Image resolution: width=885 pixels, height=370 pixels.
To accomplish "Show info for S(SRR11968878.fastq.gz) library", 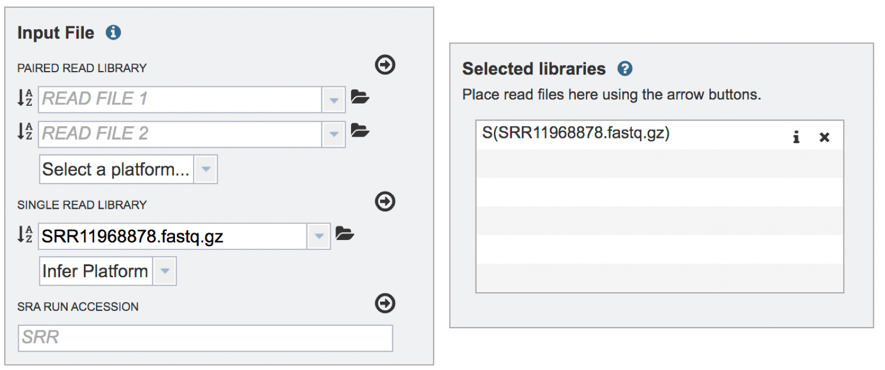I will pos(796,137).
